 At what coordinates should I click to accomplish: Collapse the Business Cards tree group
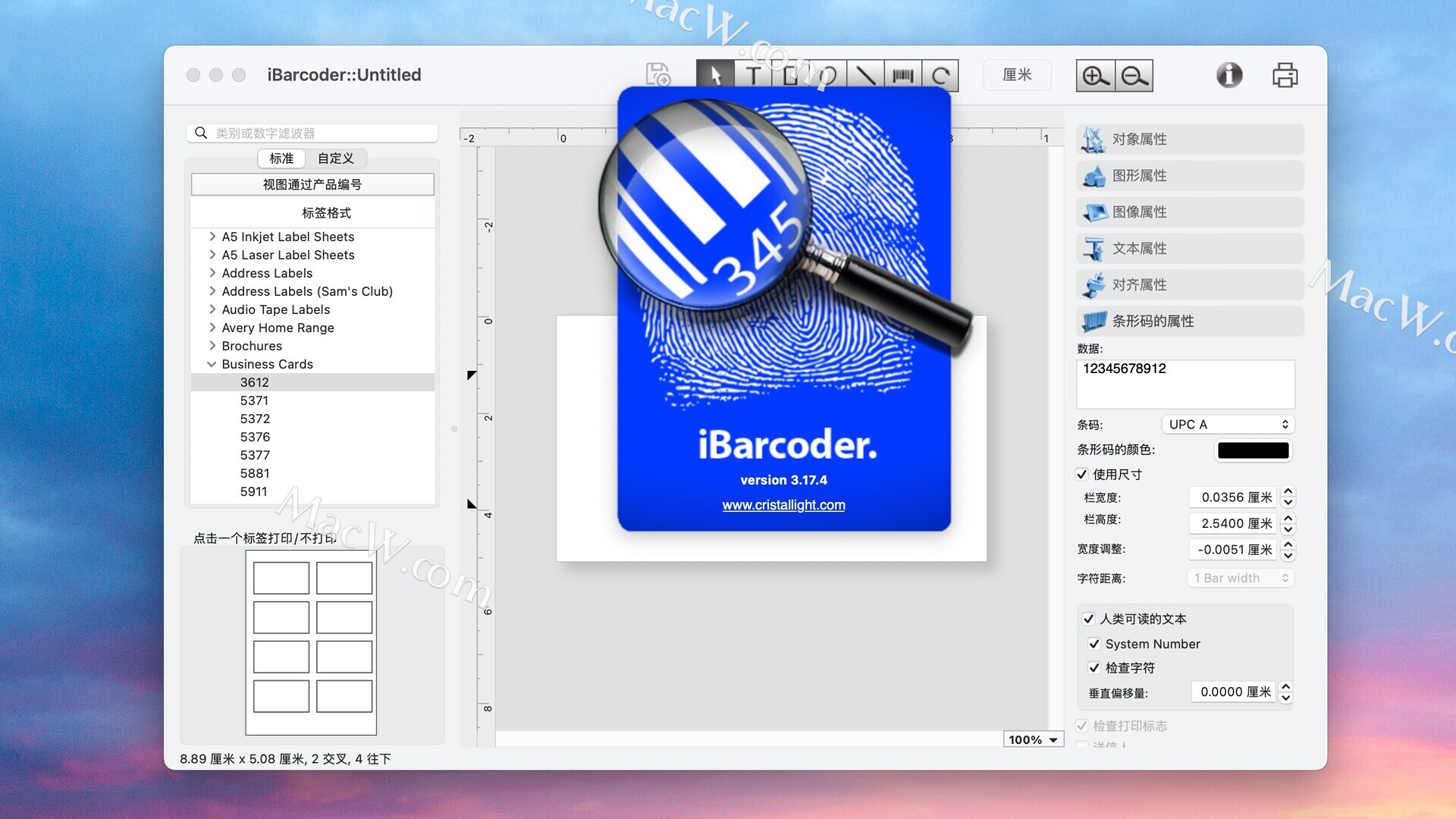212,364
